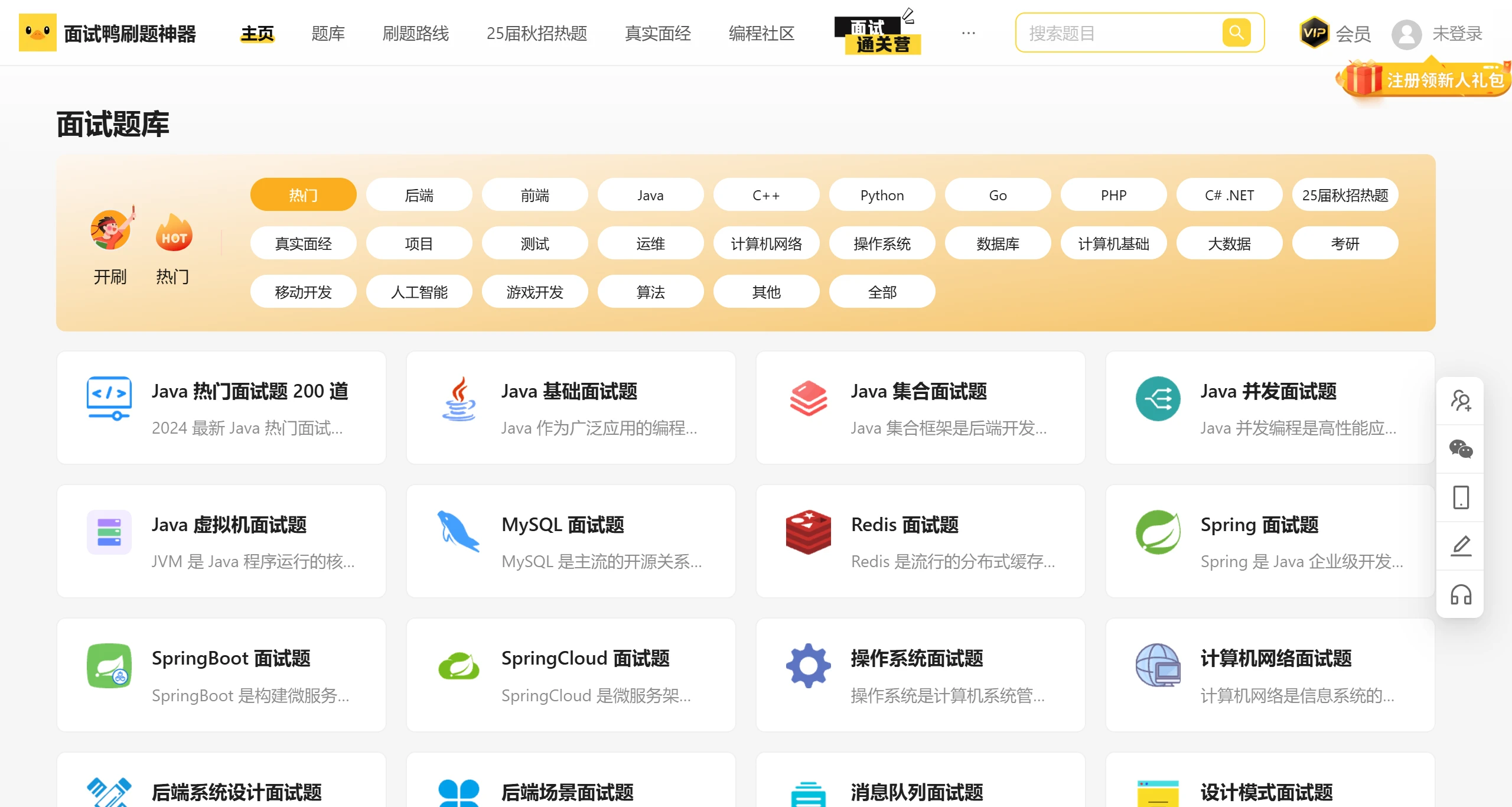Select the 前端 category pill
Screen dimensions: 1512x807
[535, 195]
